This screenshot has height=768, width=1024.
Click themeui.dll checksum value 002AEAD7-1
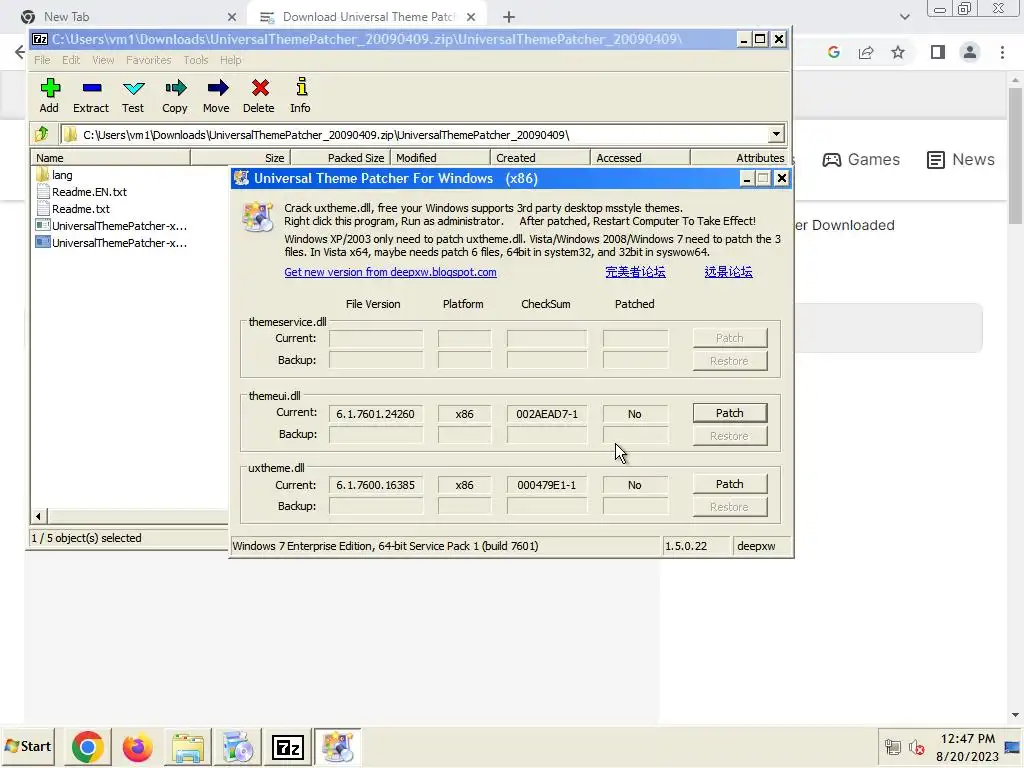[547, 414]
